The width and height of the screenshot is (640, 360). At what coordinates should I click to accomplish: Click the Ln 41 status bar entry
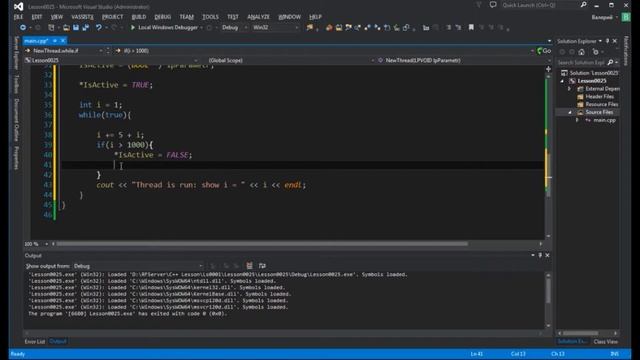point(476,354)
